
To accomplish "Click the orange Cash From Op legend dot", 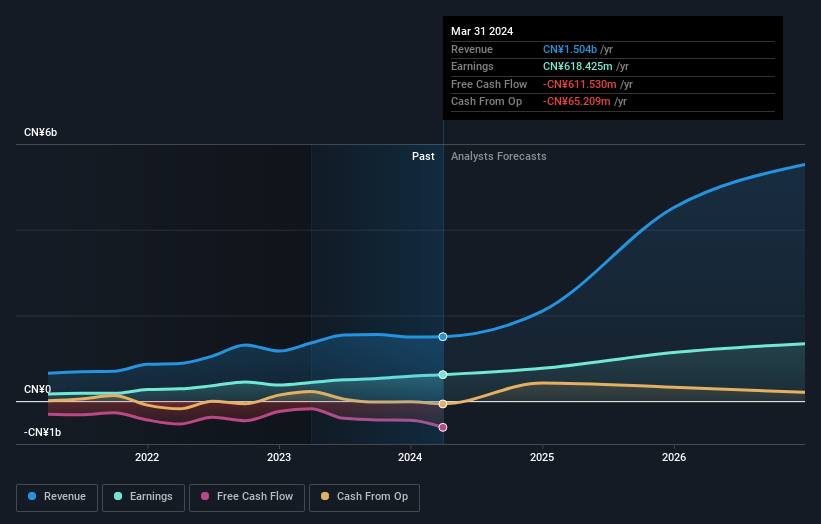I will 325,496.
